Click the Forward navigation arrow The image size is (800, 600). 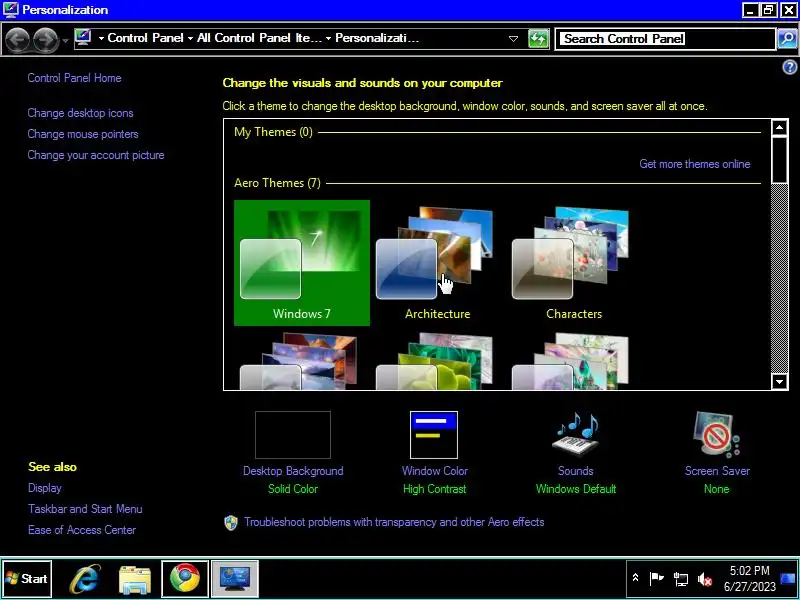[x=45, y=39]
